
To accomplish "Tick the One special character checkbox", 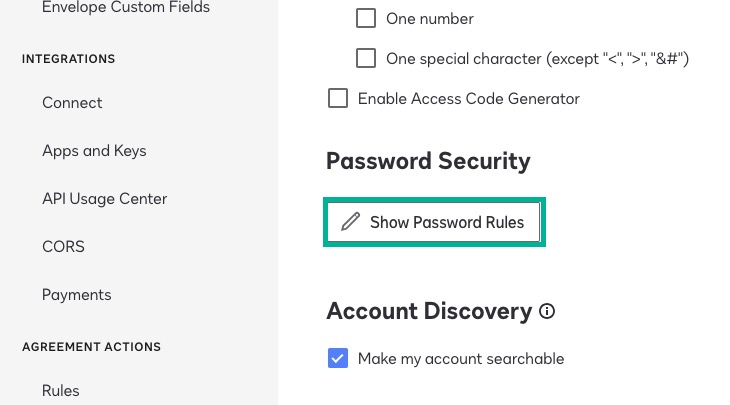I will (366, 59).
